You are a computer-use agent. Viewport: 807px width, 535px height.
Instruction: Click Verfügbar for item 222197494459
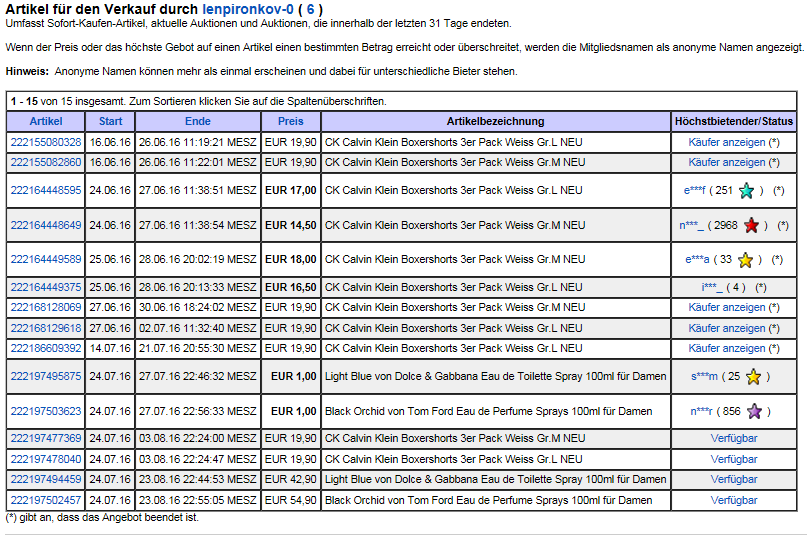click(x=734, y=479)
